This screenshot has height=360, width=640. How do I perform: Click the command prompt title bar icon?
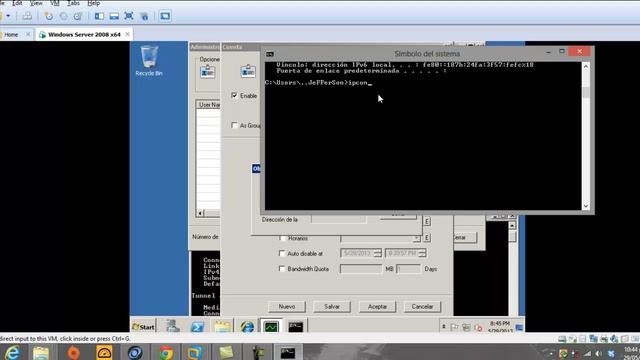click(x=270, y=54)
